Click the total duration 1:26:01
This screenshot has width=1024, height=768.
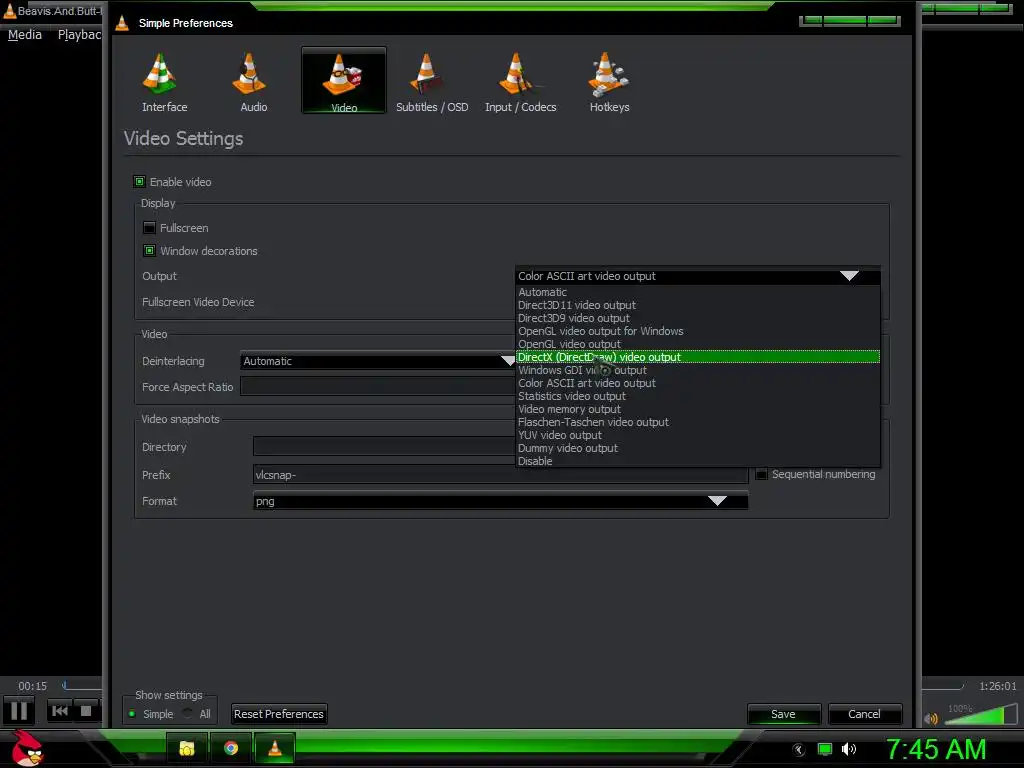point(997,686)
